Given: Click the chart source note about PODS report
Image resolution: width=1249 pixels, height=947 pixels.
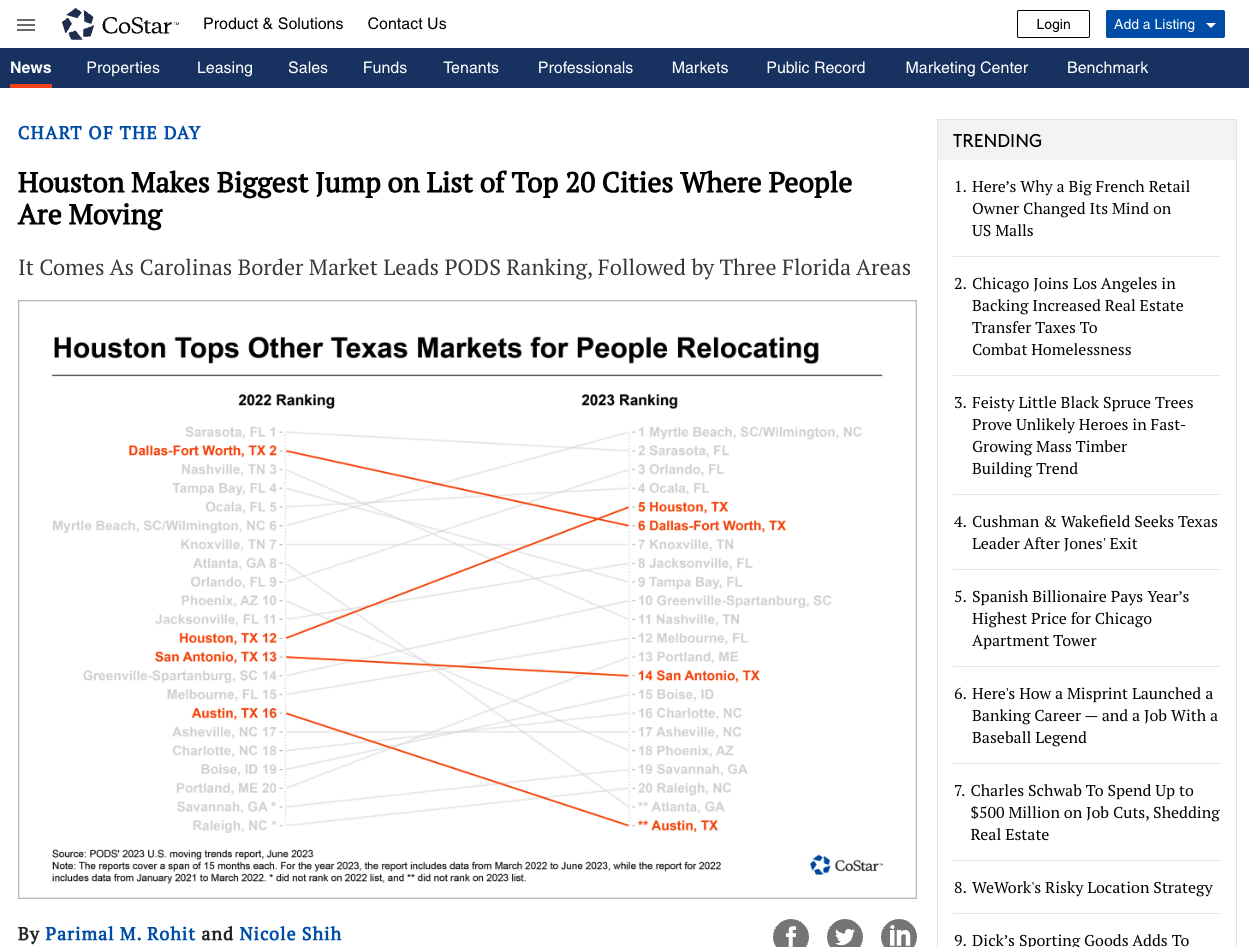Looking at the screenshot, I should [386, 866].
